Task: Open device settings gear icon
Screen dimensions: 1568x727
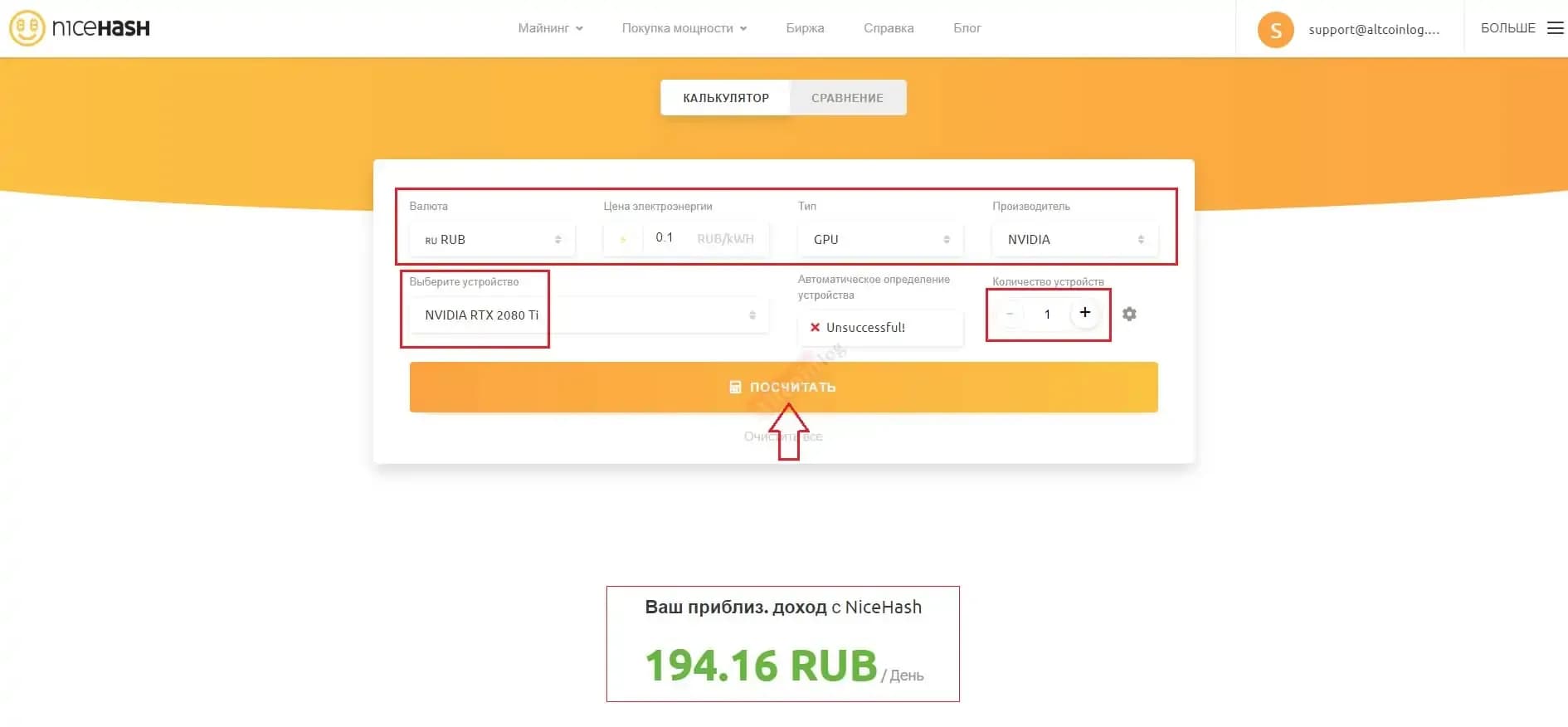Action: (1129, 314)
